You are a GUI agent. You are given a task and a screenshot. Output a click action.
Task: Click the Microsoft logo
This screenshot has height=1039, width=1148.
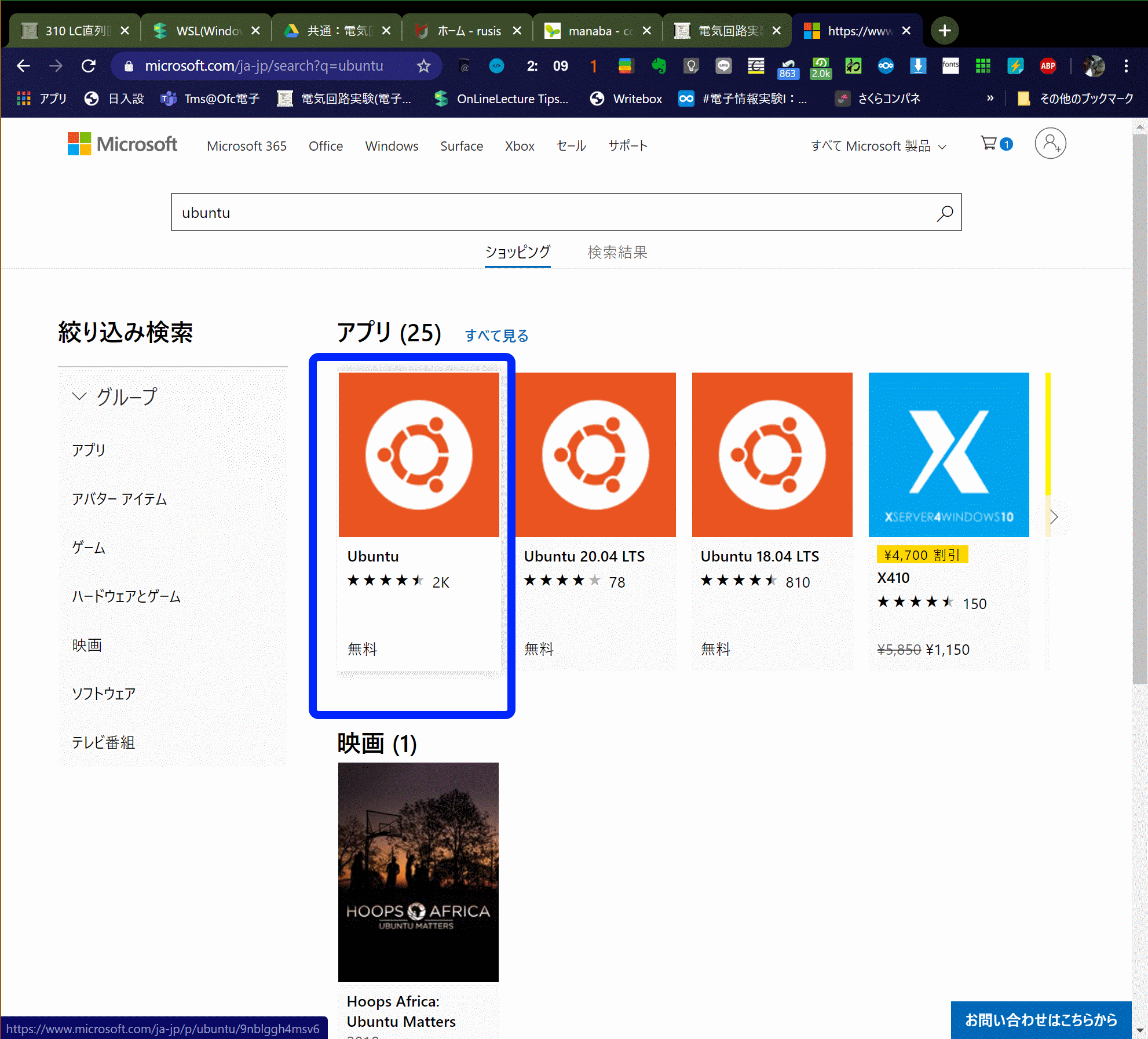click(x=122, y=144)
